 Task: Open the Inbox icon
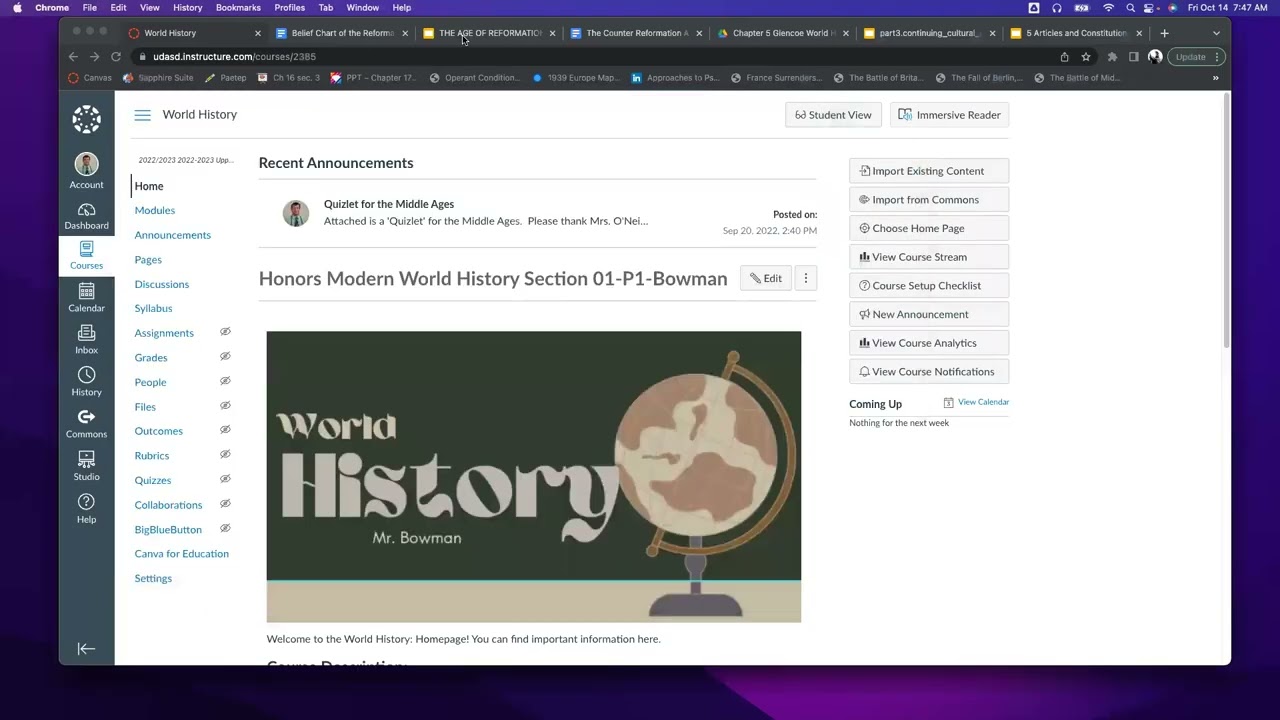tap(86, 333)
